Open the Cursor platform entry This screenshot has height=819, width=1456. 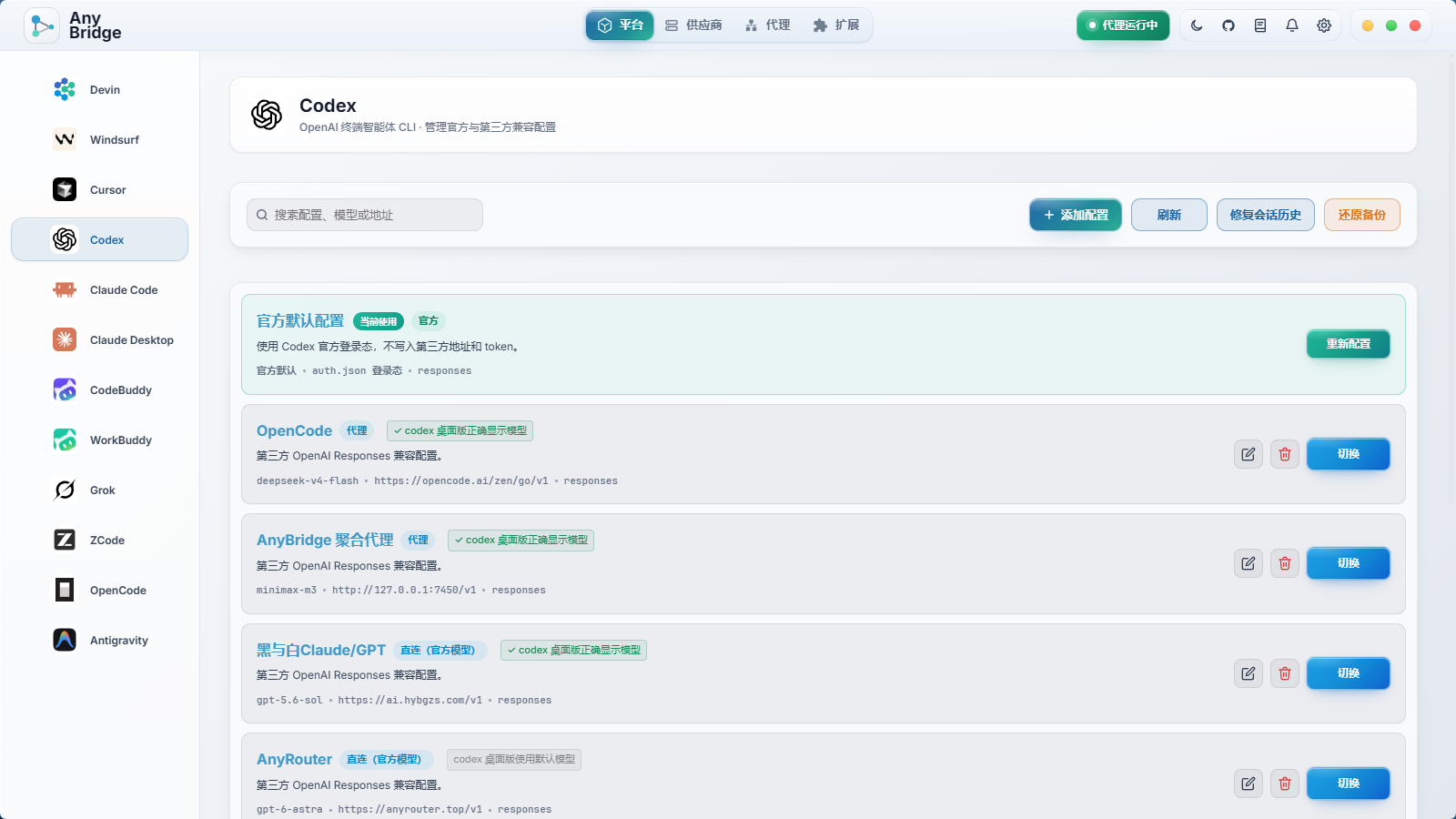(x=99, y=189)
